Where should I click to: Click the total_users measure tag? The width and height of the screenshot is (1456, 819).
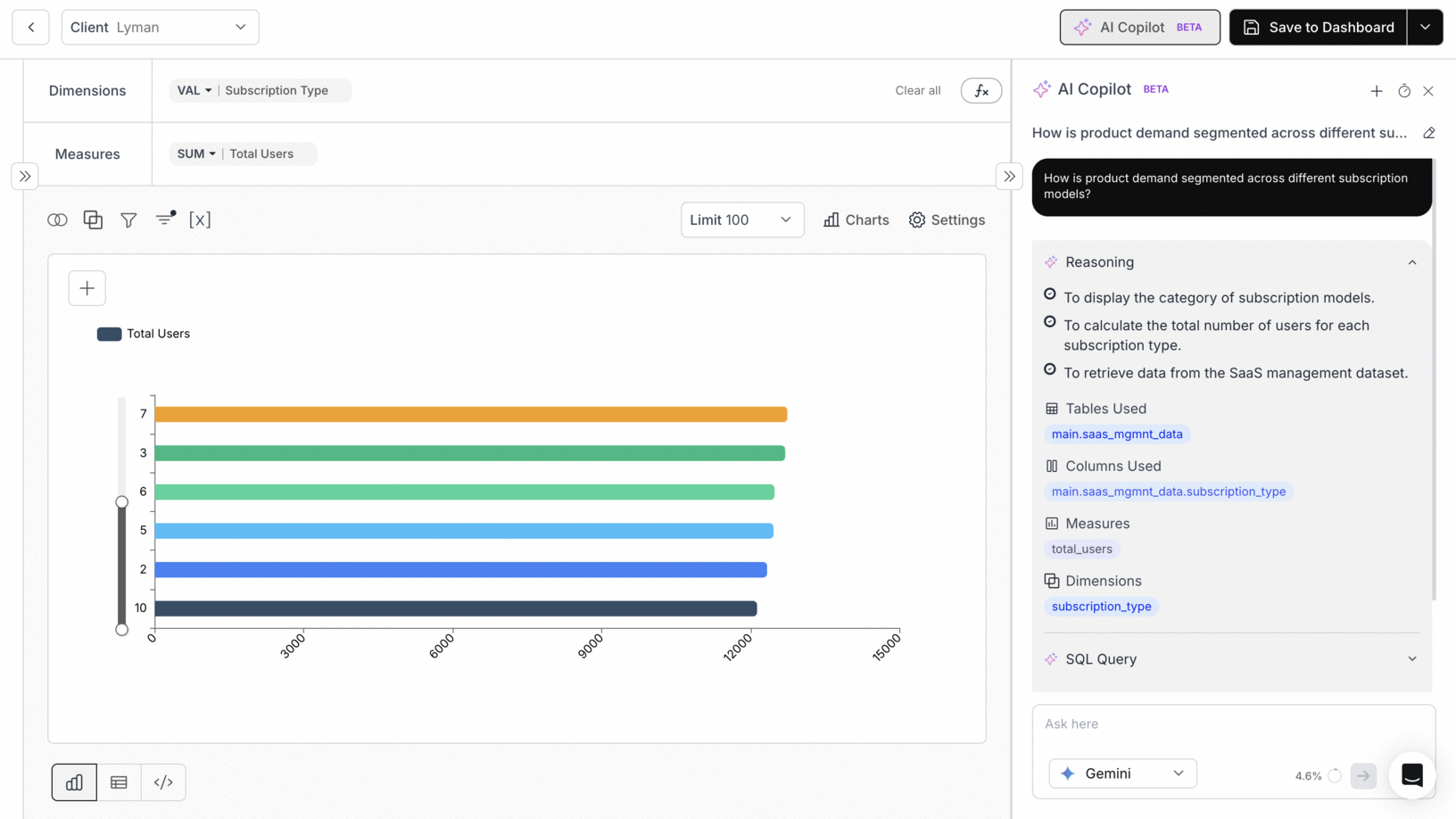tap(1081, 549)
